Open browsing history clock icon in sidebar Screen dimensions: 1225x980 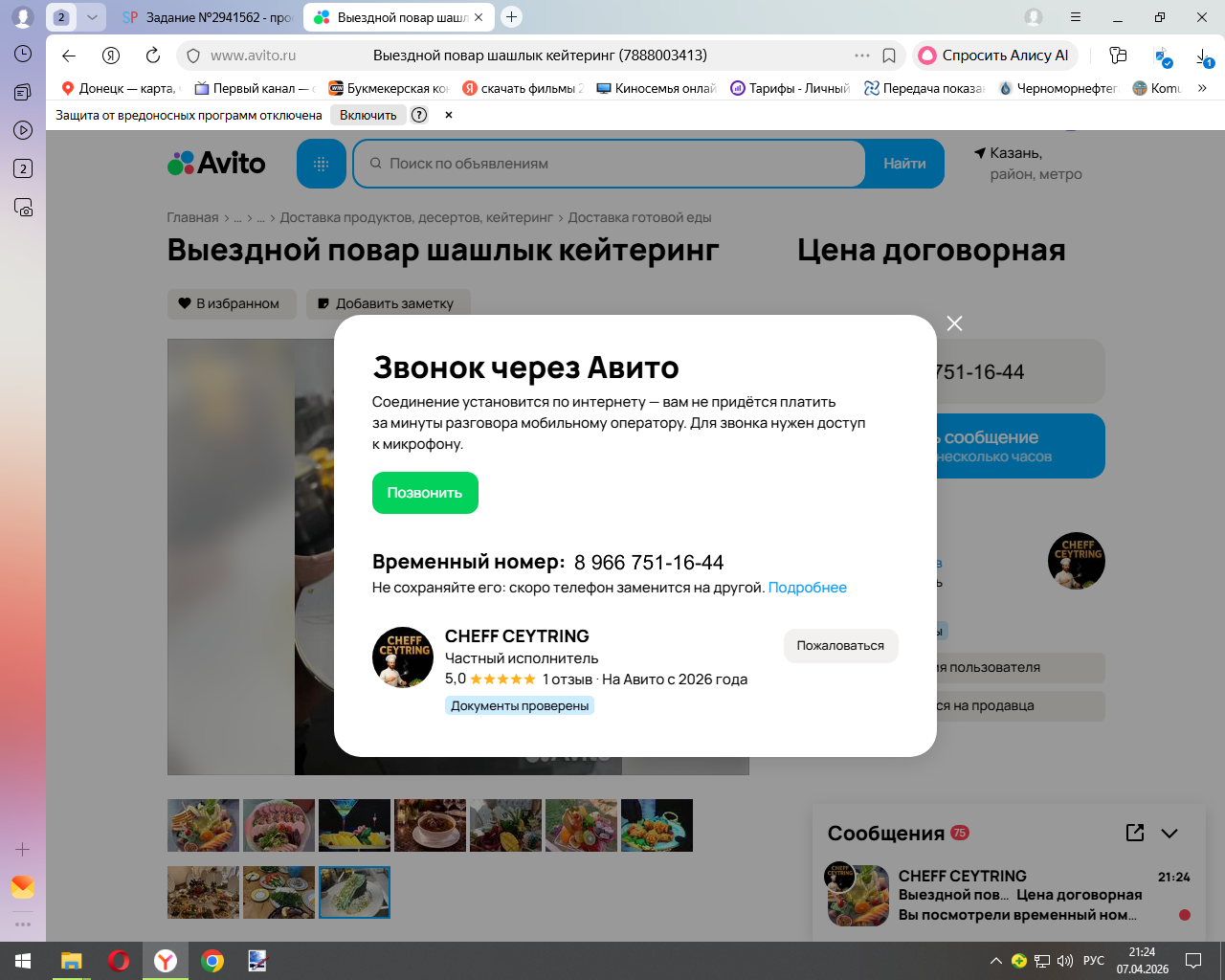[23, 54]
